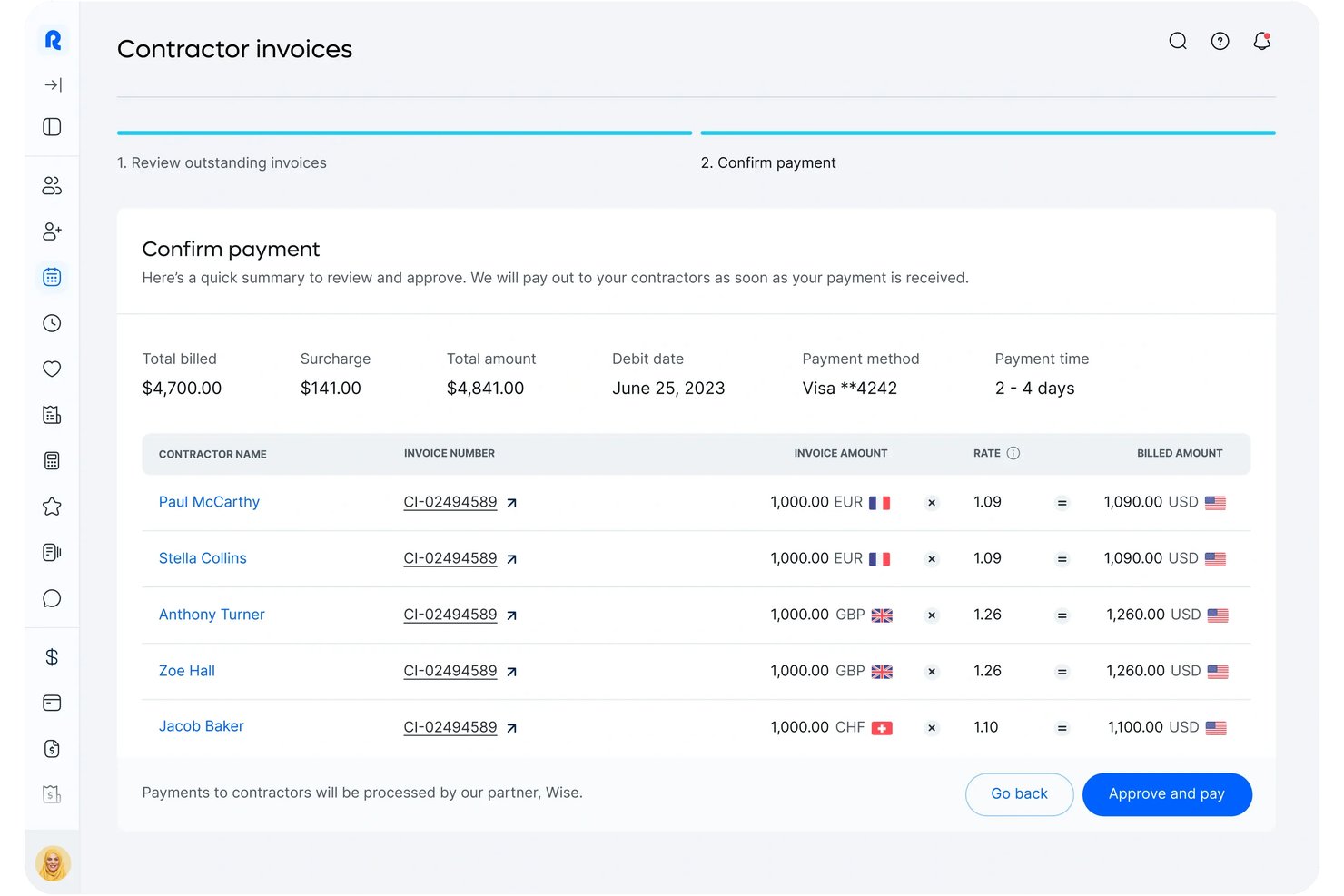Click the 1,100.00 USD billed amount
The height and width of the screenshot is (896, 1344).
(x=1153, y=727)
